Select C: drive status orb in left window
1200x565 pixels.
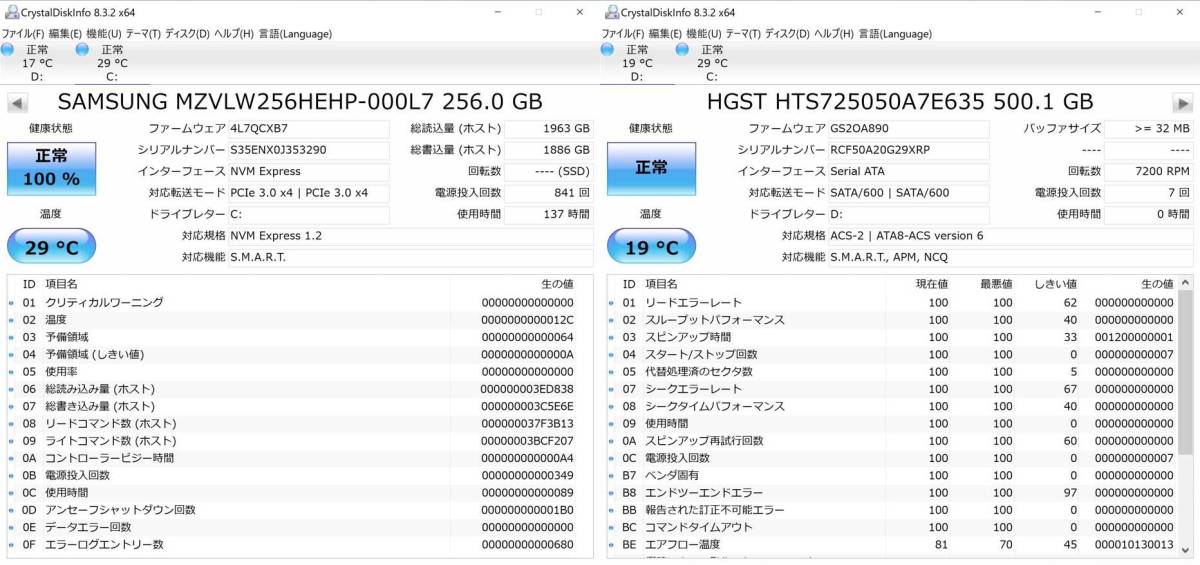click(x=83, y=49)
